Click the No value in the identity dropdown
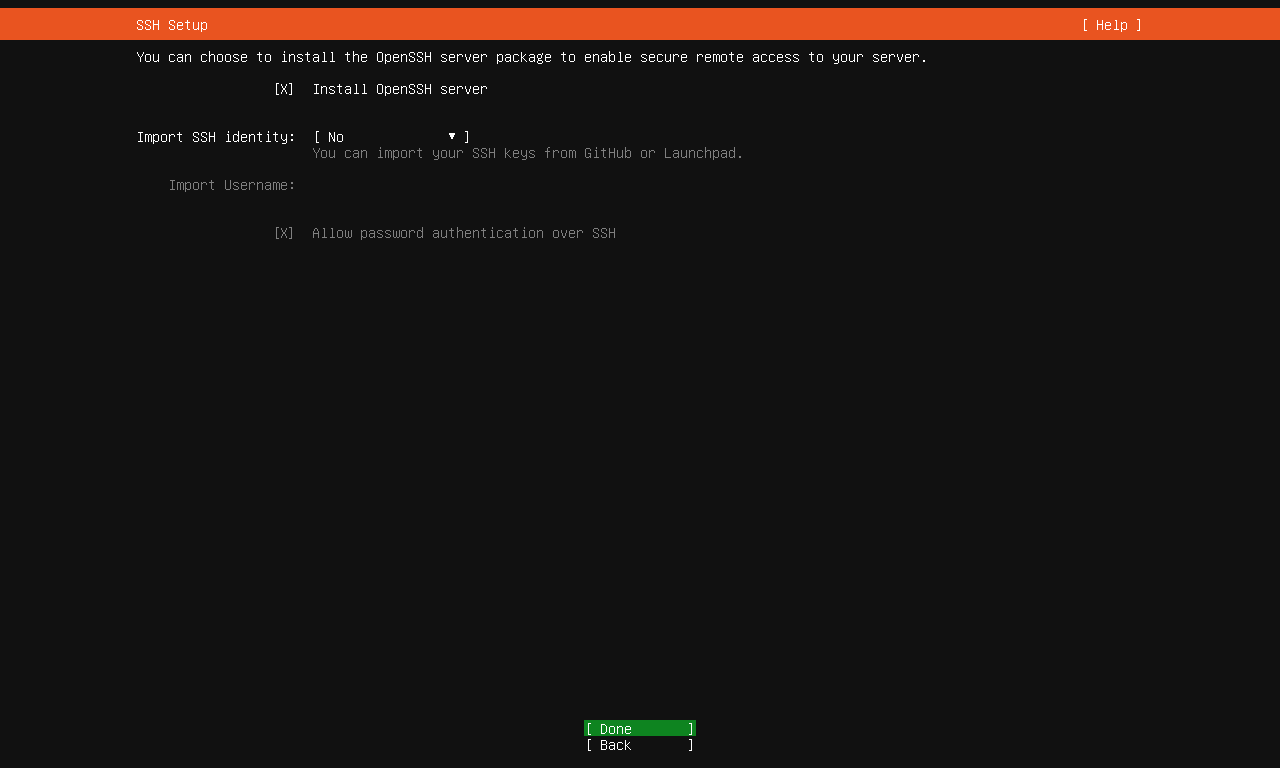The width and height of the screenshot is (1280, 768). [335, 137]
